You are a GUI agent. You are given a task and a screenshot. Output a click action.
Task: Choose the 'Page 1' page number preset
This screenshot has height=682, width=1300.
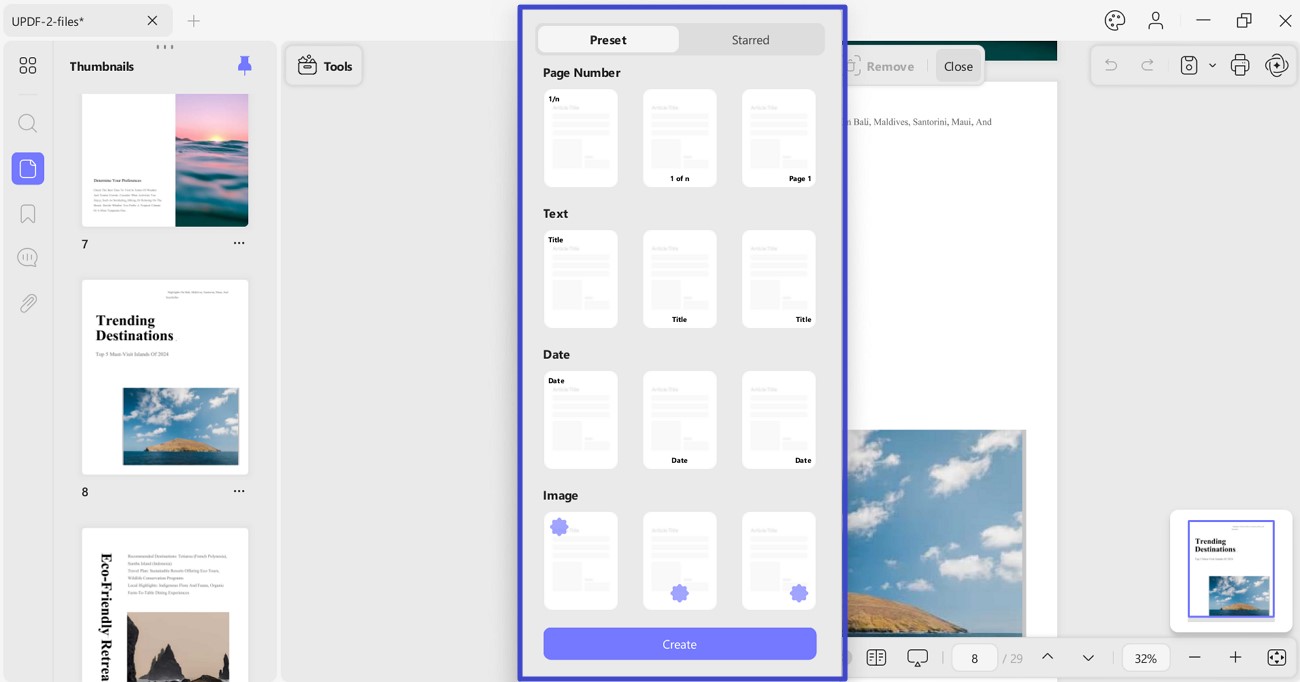pyautogui.click(x=779, y=138)
